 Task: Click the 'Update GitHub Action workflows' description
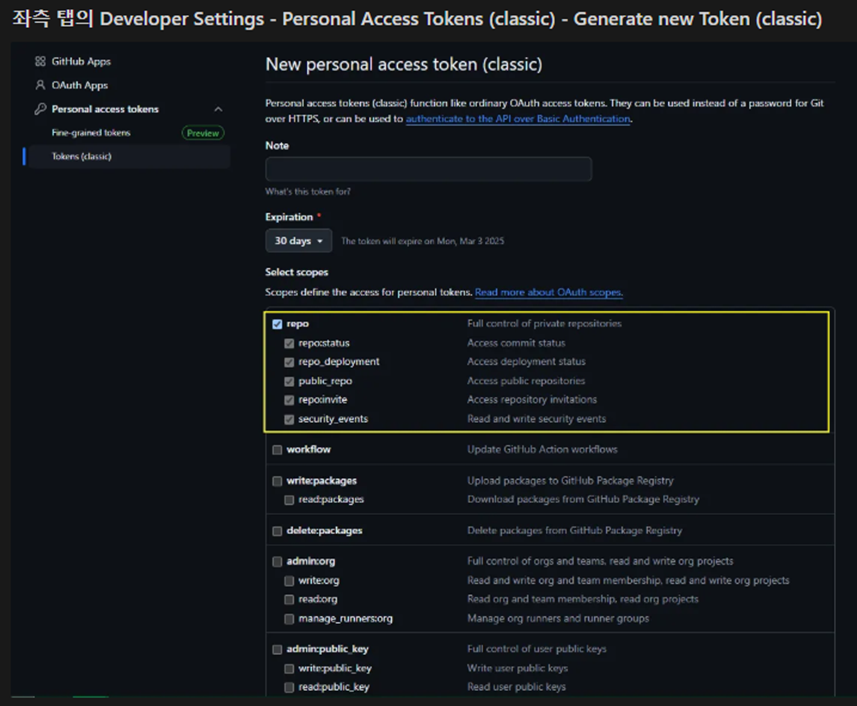tap(542, 449)
